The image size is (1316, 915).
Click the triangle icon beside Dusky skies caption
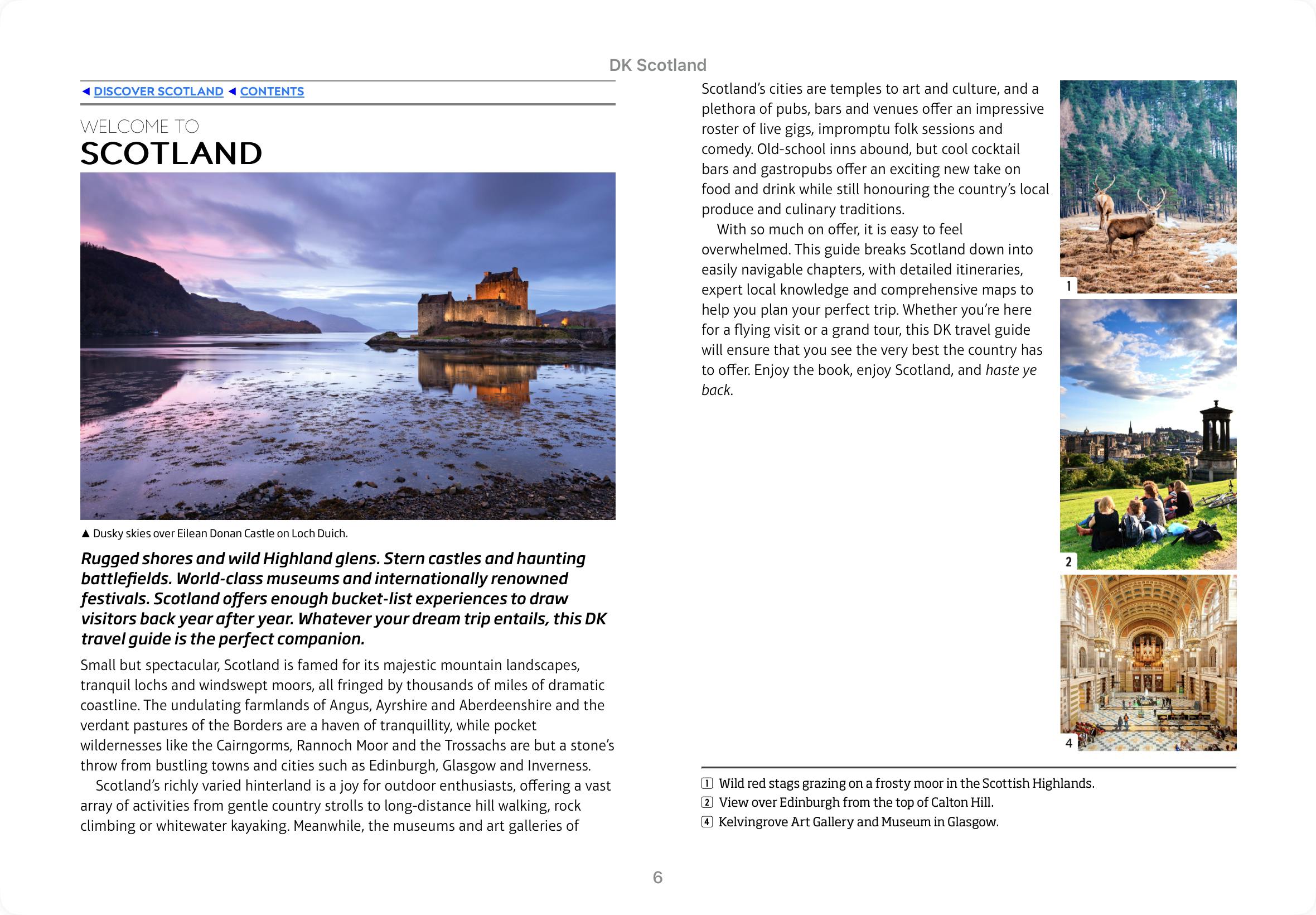pos(85,534)
